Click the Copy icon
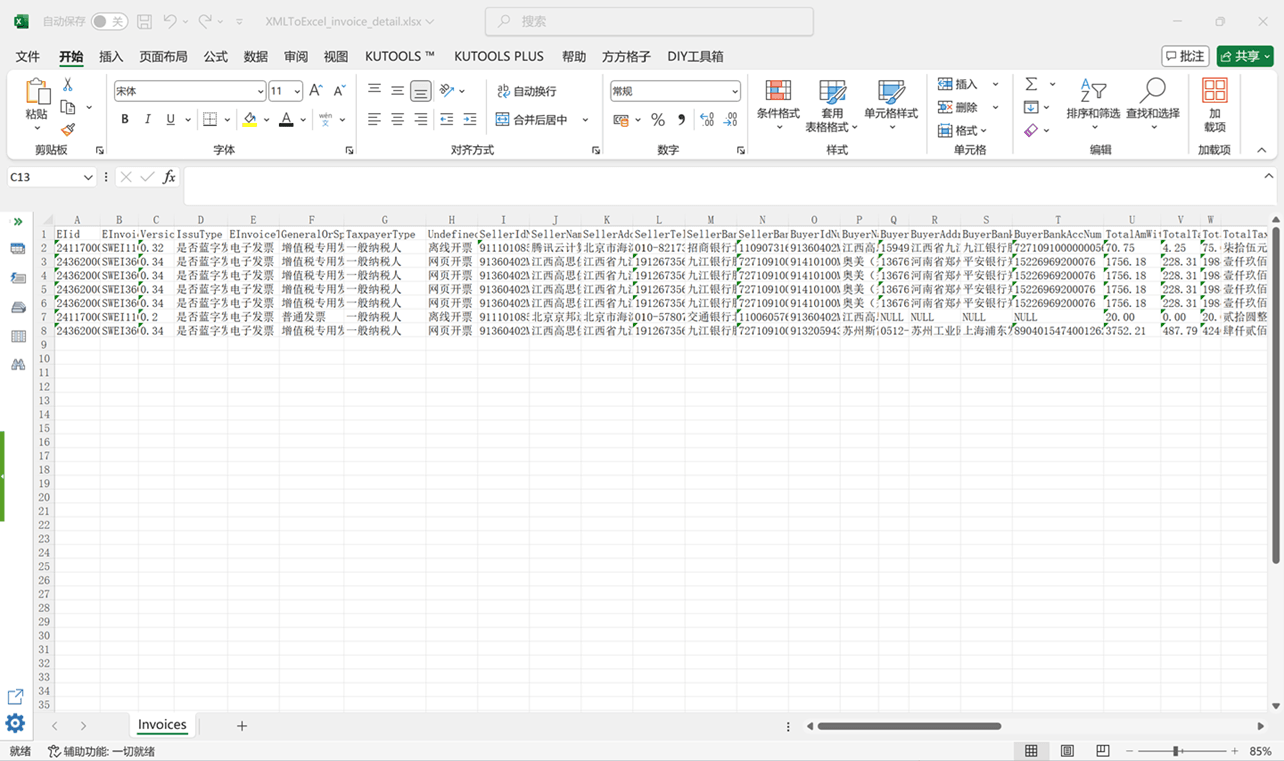Viewport: 1284px width, 761px height. pos(68,107)
